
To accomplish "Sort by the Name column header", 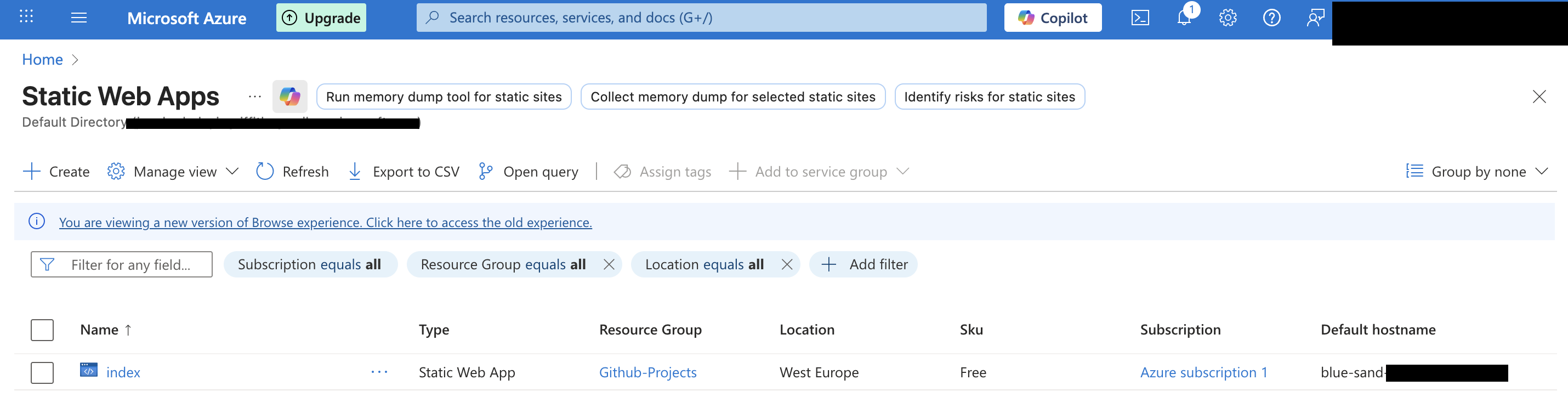I will (x=106, y=330).
